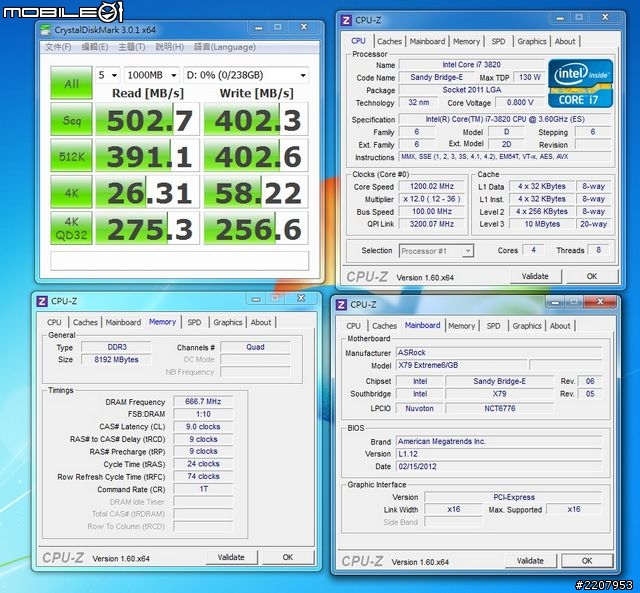640x593 pixels.
Task: Click OK in the Mainboard window
Action: coord(587,561)
